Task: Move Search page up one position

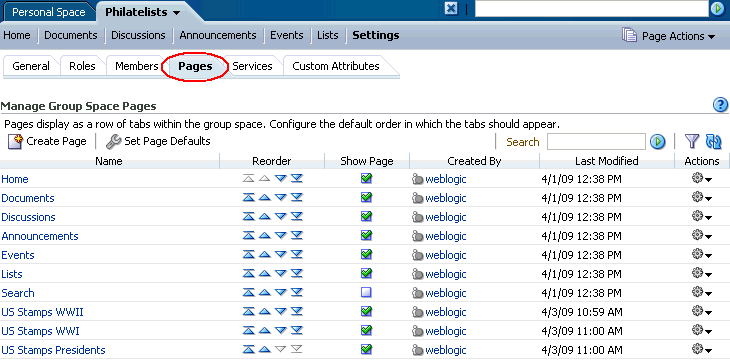Action: (264, 292)
